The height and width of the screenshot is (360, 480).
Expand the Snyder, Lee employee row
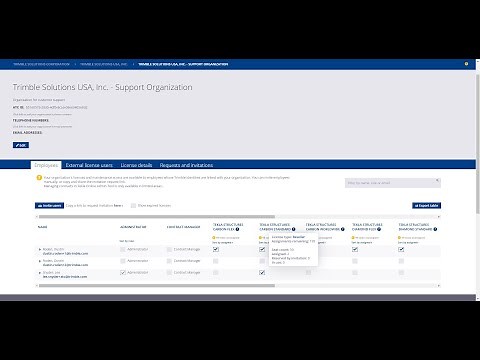pyautogui.click(x=40, y=273)
